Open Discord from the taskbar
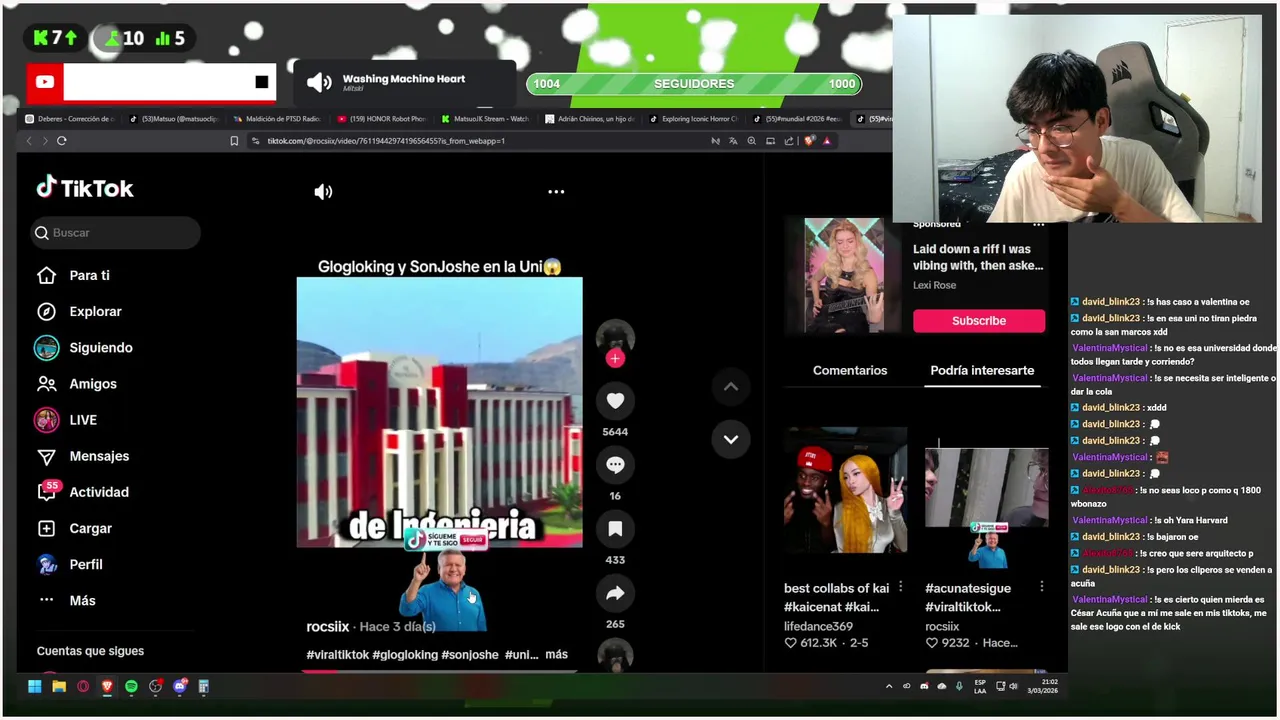 179,686
